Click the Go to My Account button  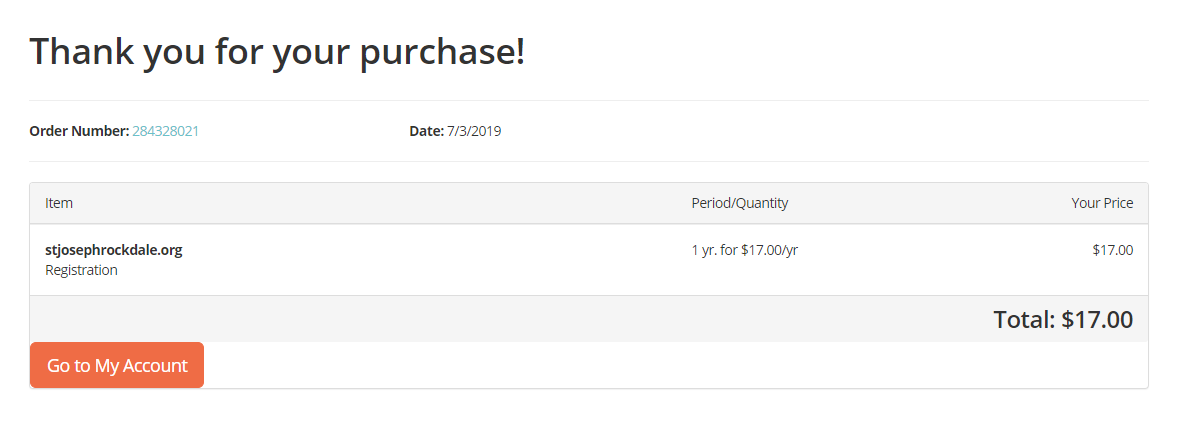(x=117, y=365)
